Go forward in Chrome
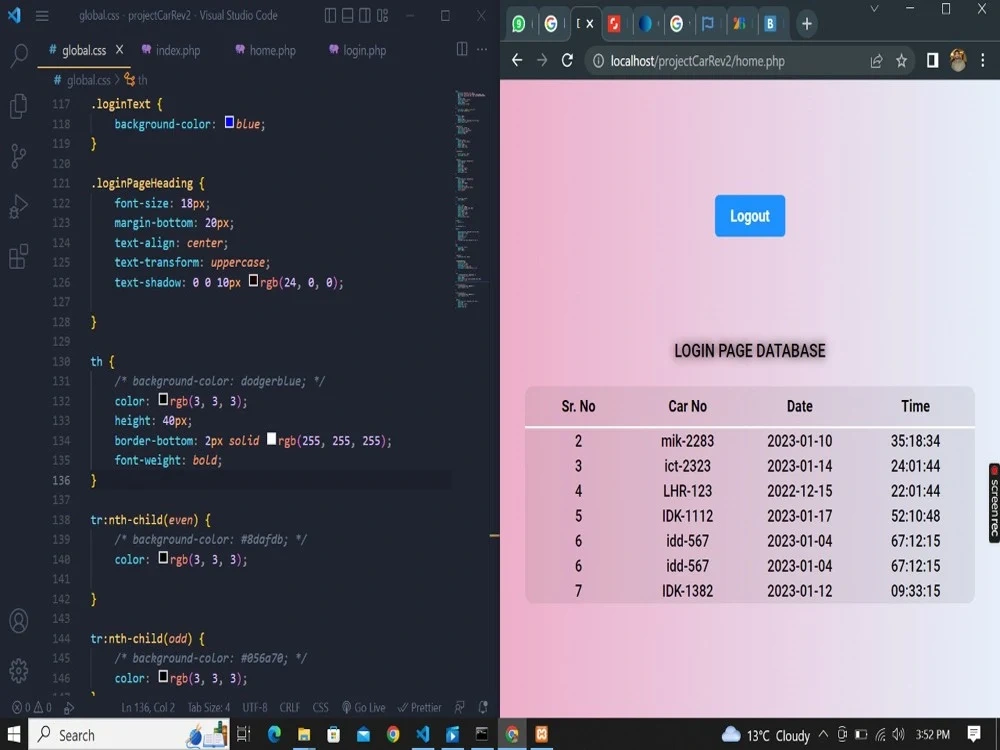Screen dimensions: 1000x750 pos(542,61)
